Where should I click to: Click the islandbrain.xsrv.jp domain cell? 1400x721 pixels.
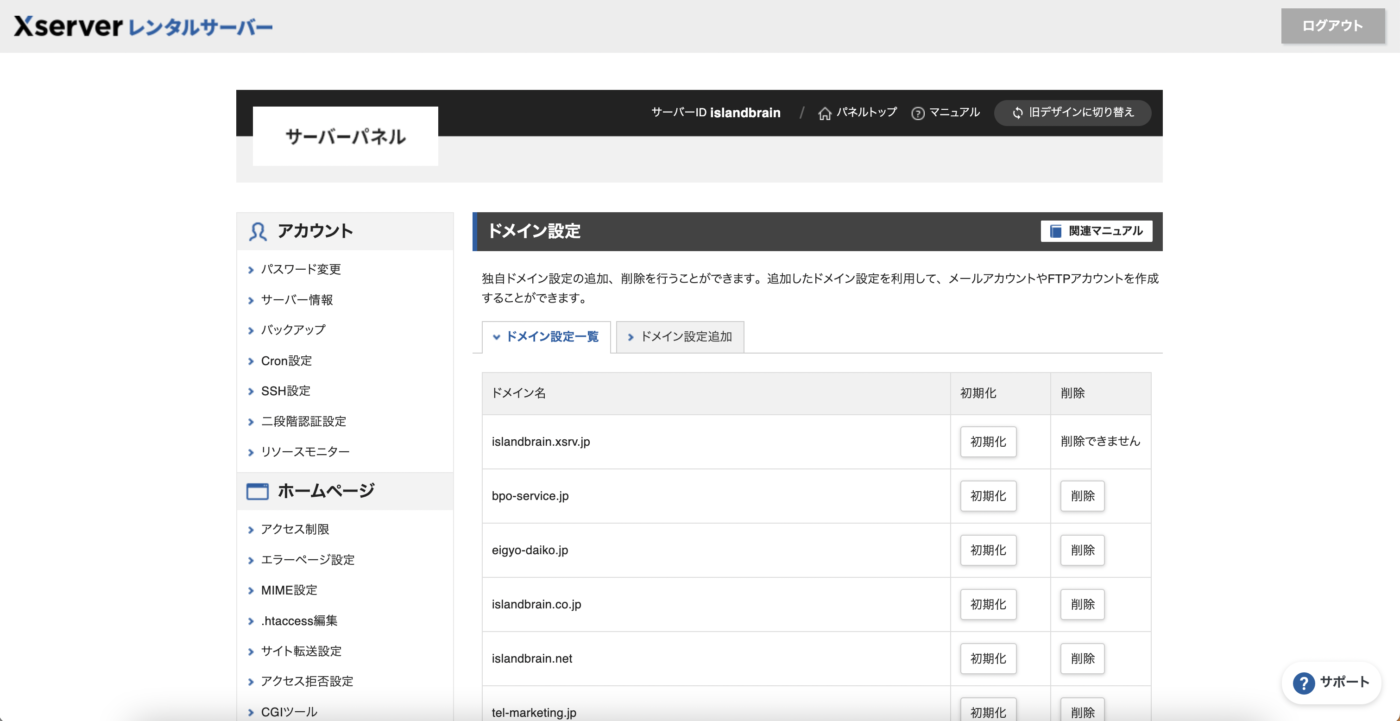point(716,442)
